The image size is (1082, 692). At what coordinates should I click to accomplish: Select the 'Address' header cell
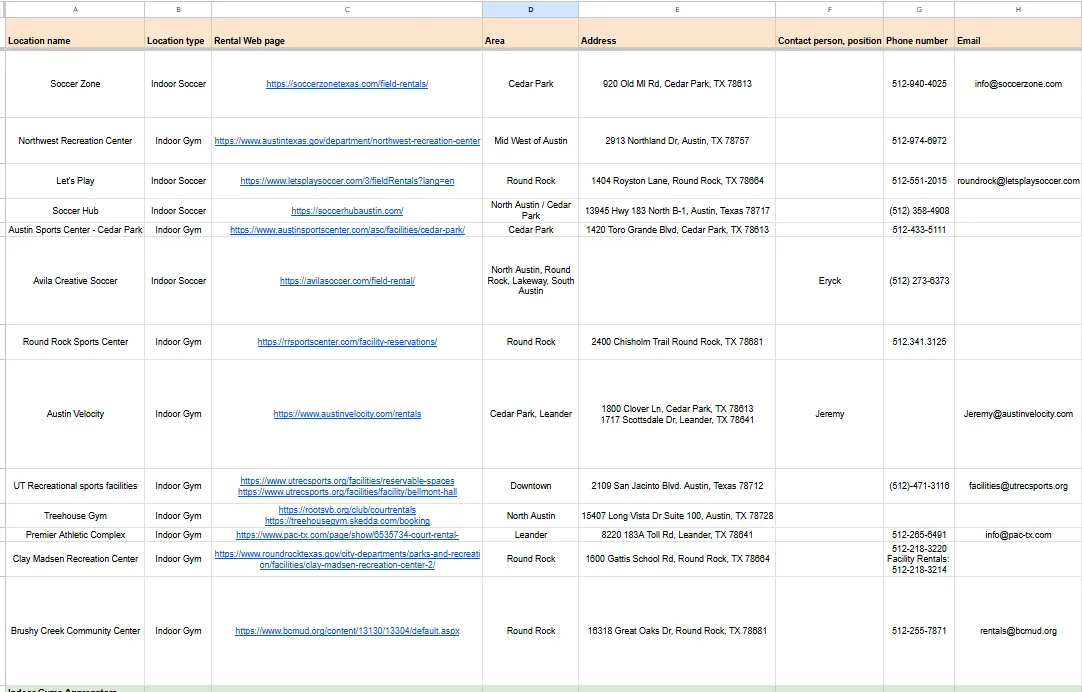point(677,33)
